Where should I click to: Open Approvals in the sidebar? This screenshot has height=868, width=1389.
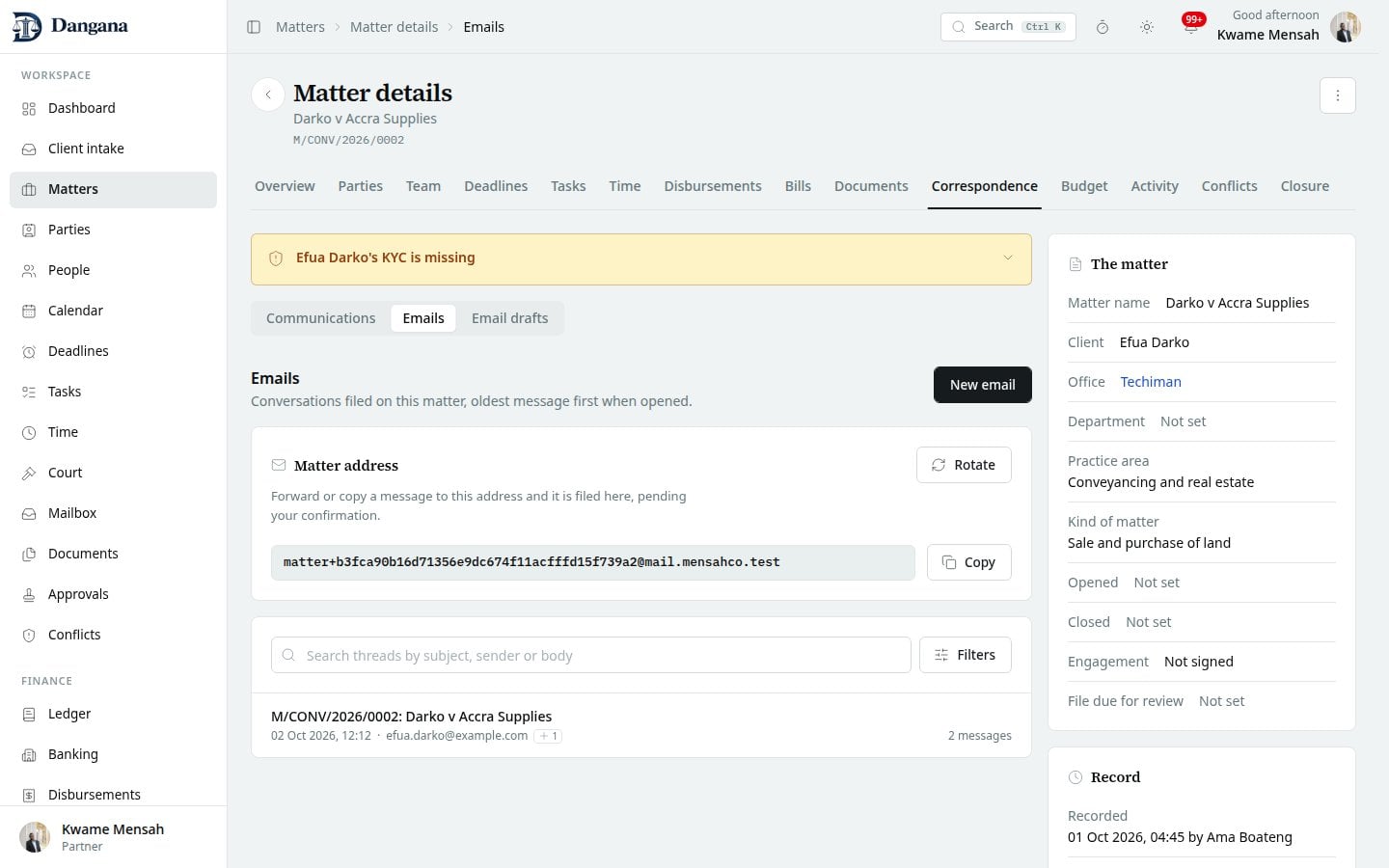113,594
